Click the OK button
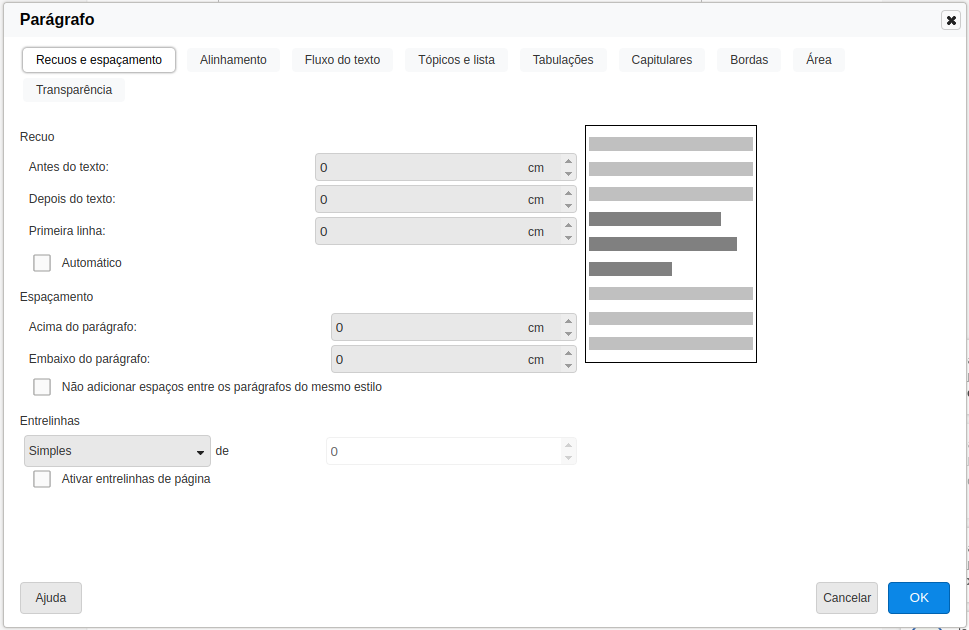Viewport: 969px width, 630px height. 918,598
